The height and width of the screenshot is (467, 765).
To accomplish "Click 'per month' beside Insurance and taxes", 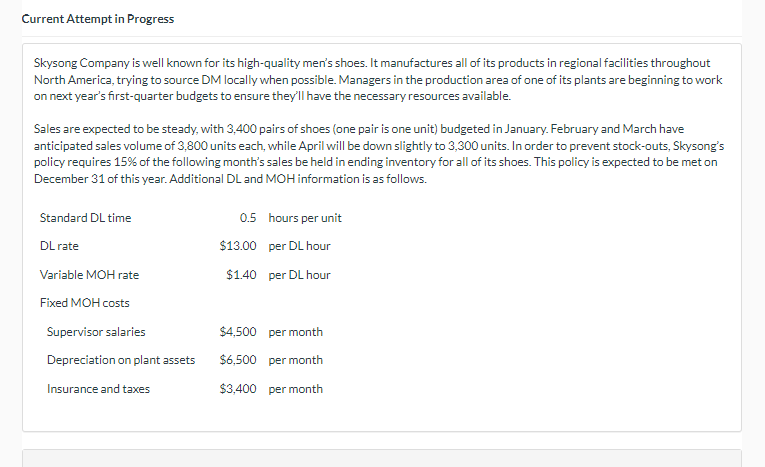I will tap(296, 389).
